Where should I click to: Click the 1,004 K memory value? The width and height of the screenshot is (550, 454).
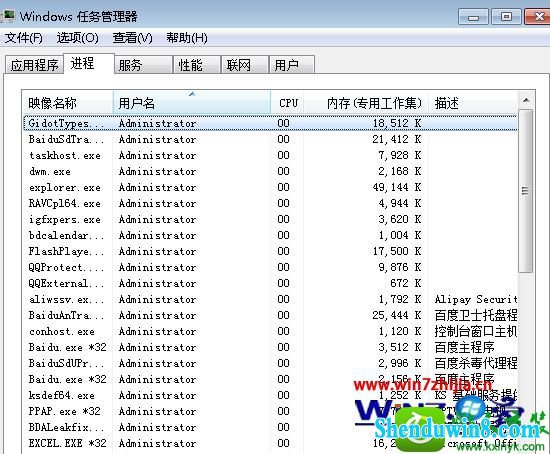(400, 235)
